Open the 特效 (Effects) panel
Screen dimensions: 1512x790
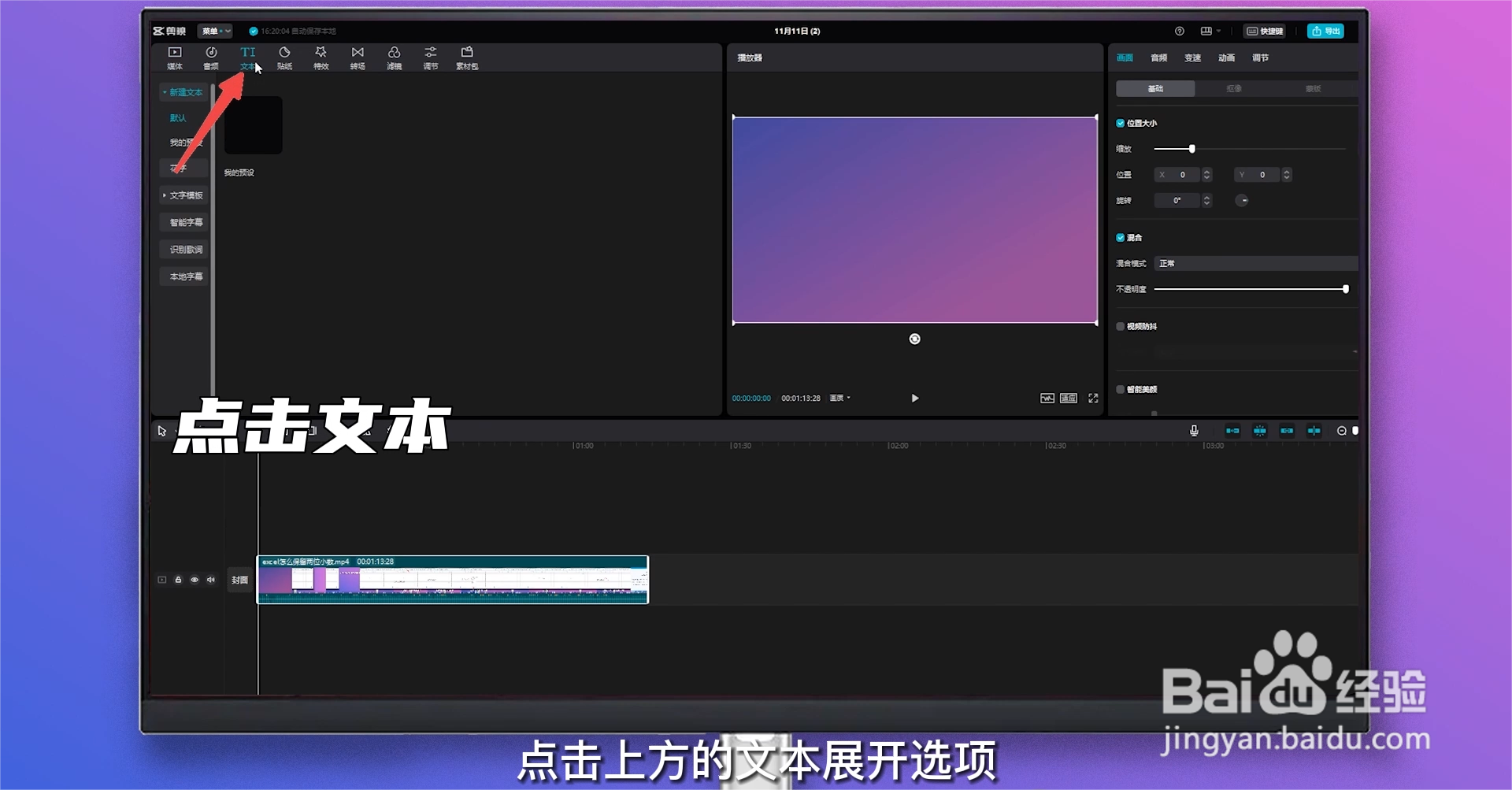click(x=321, y=57)
